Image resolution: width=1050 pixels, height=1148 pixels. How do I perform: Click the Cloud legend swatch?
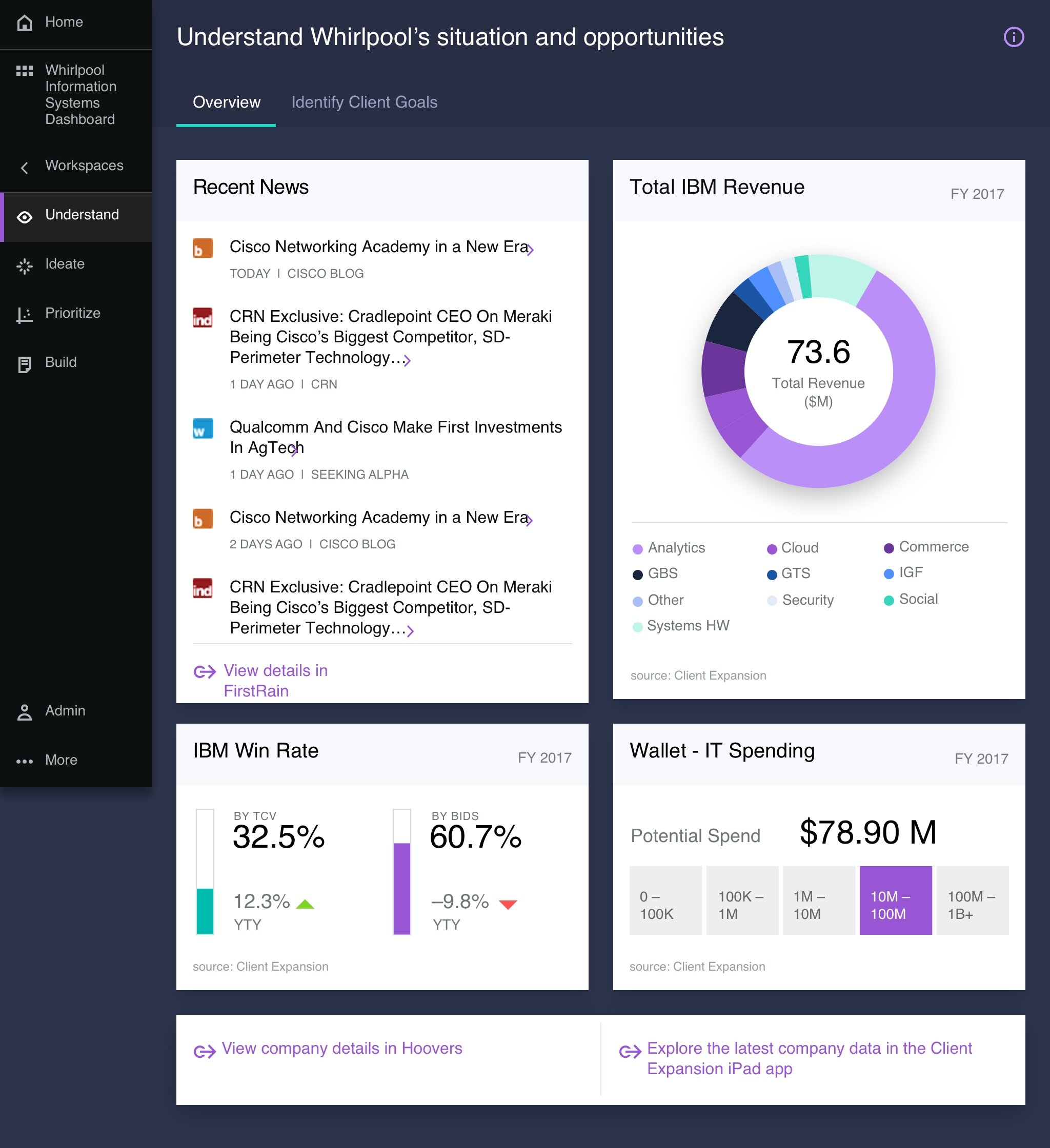pos(772,549)
